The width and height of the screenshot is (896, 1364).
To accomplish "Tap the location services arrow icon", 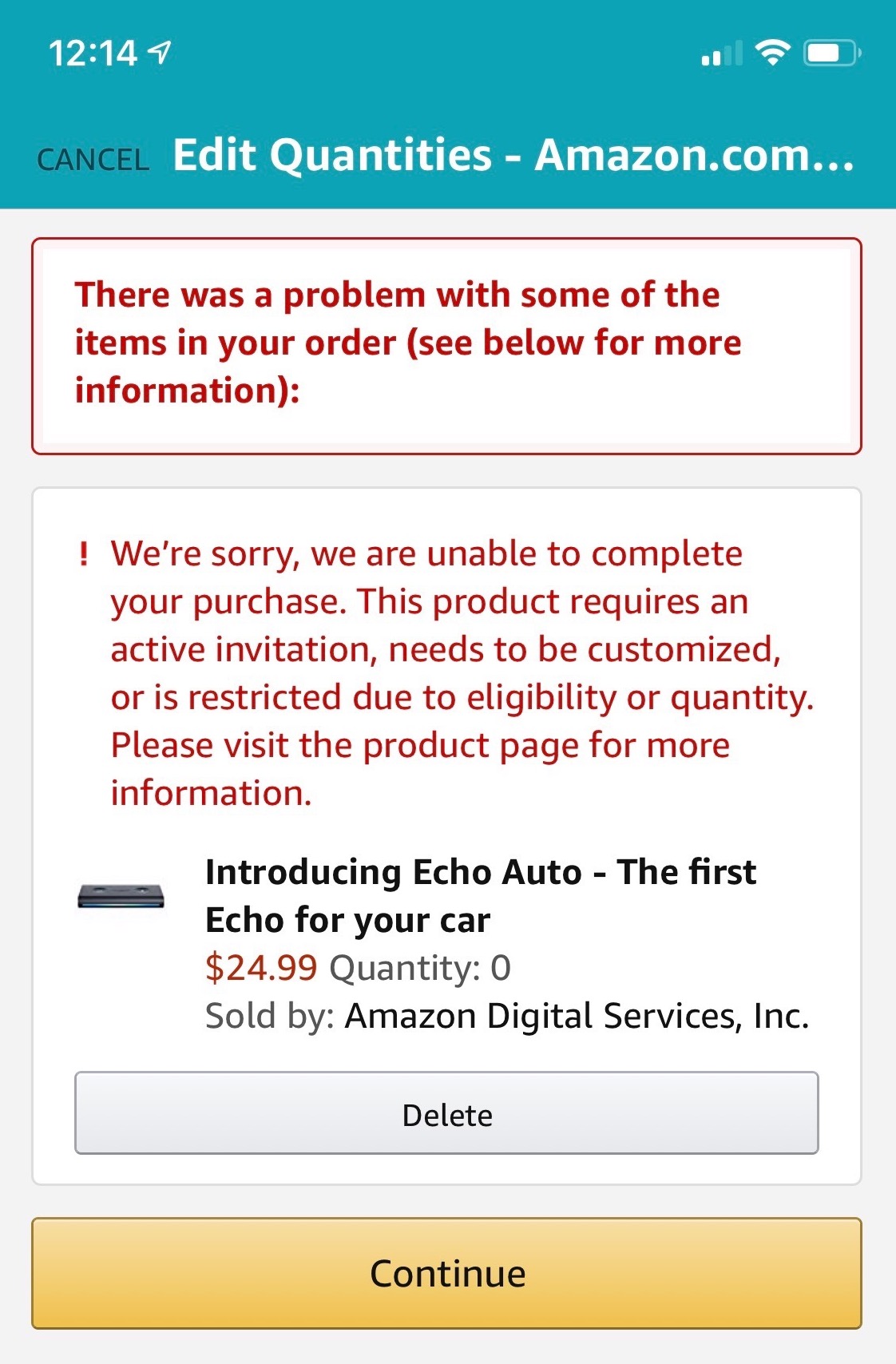I will [161, 54].
